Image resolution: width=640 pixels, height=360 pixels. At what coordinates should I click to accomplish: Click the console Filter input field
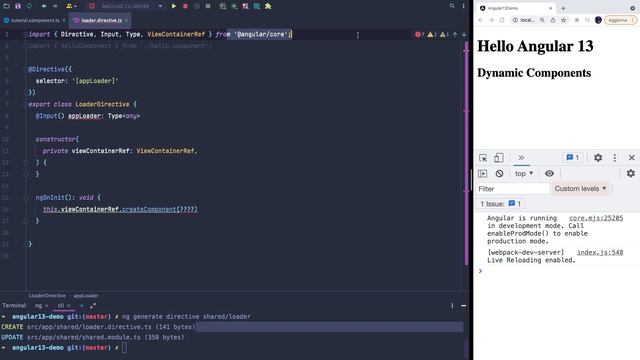point(513,189)
